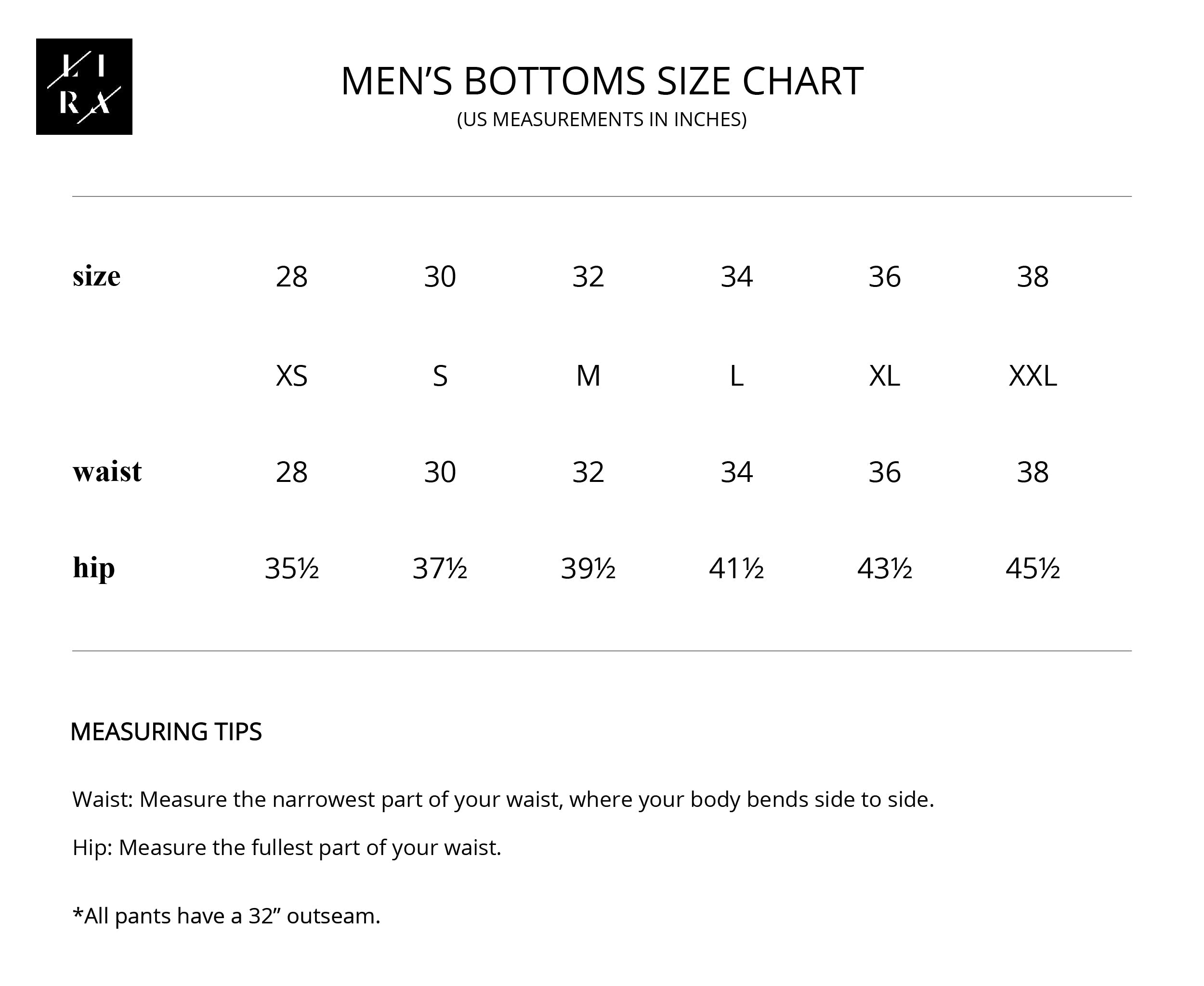The image size is (1204, 986).
Task: Click hip measurement 45½
Action: (x=1033, y=568)
